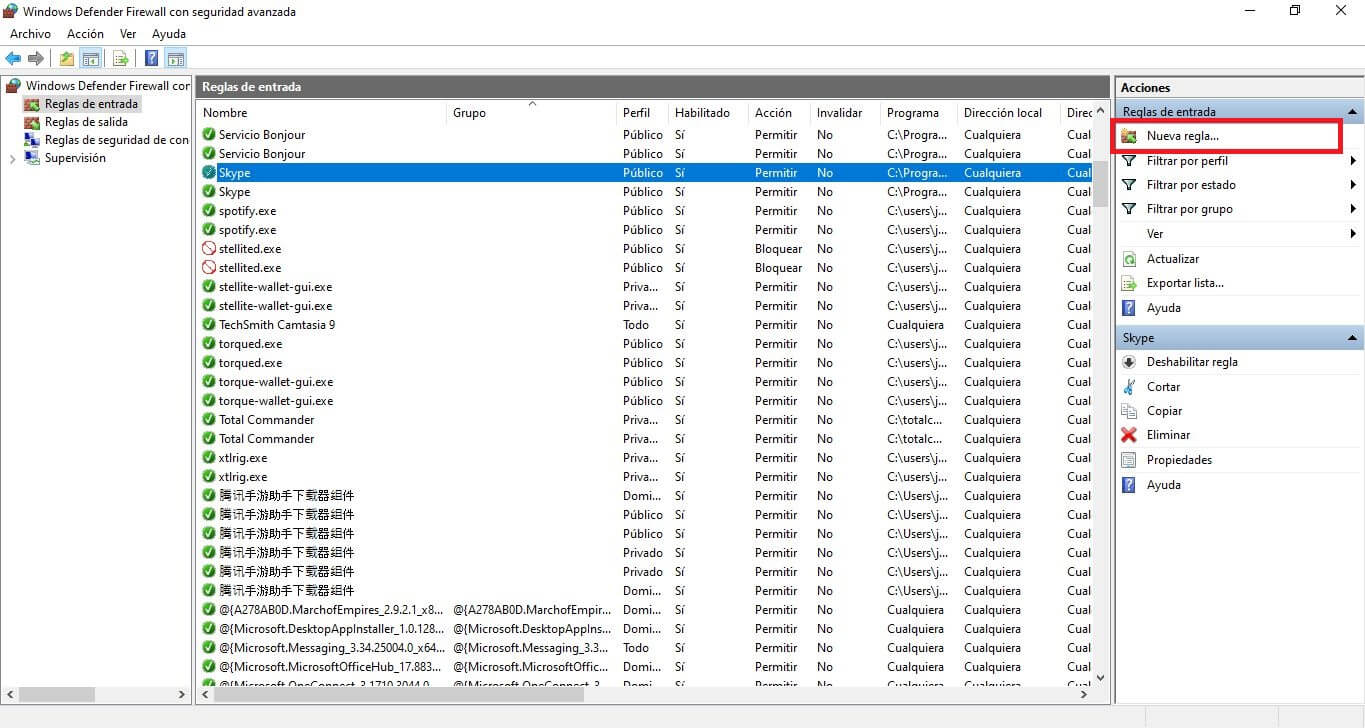
Task: Open the Archivo menu
Action: 30,34
